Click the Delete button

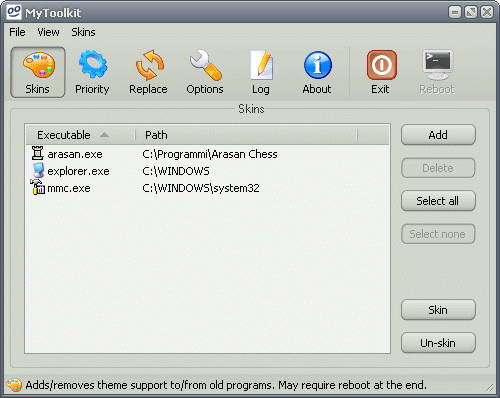[x=438, y=168]
